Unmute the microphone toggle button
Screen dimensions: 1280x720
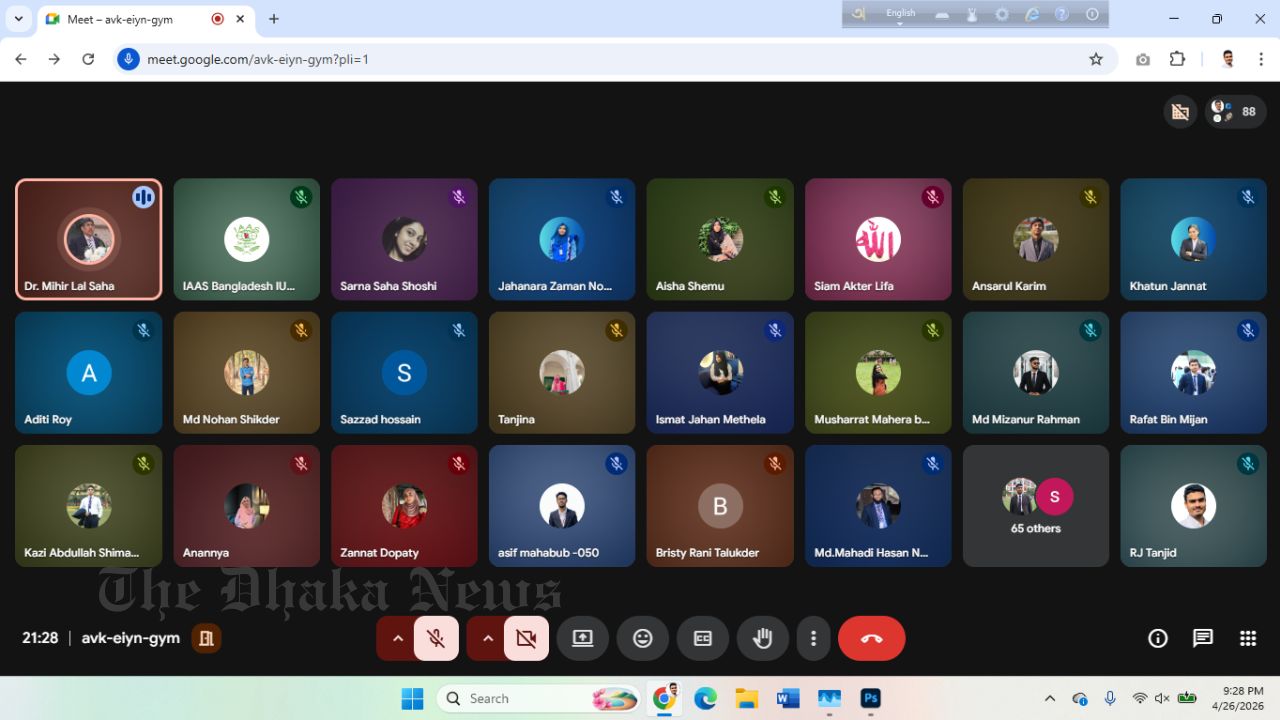(x=436, y=638)
